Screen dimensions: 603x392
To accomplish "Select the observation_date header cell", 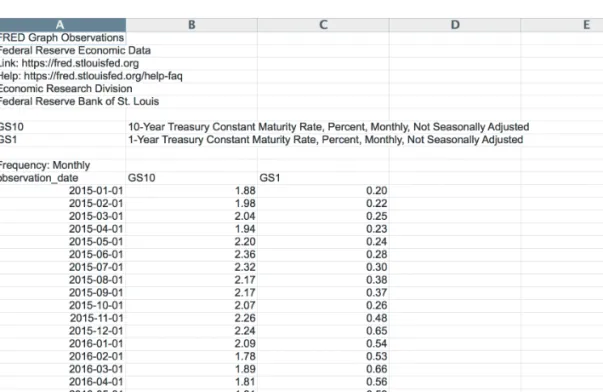I will pyautogui.click(x=63, y=178).
